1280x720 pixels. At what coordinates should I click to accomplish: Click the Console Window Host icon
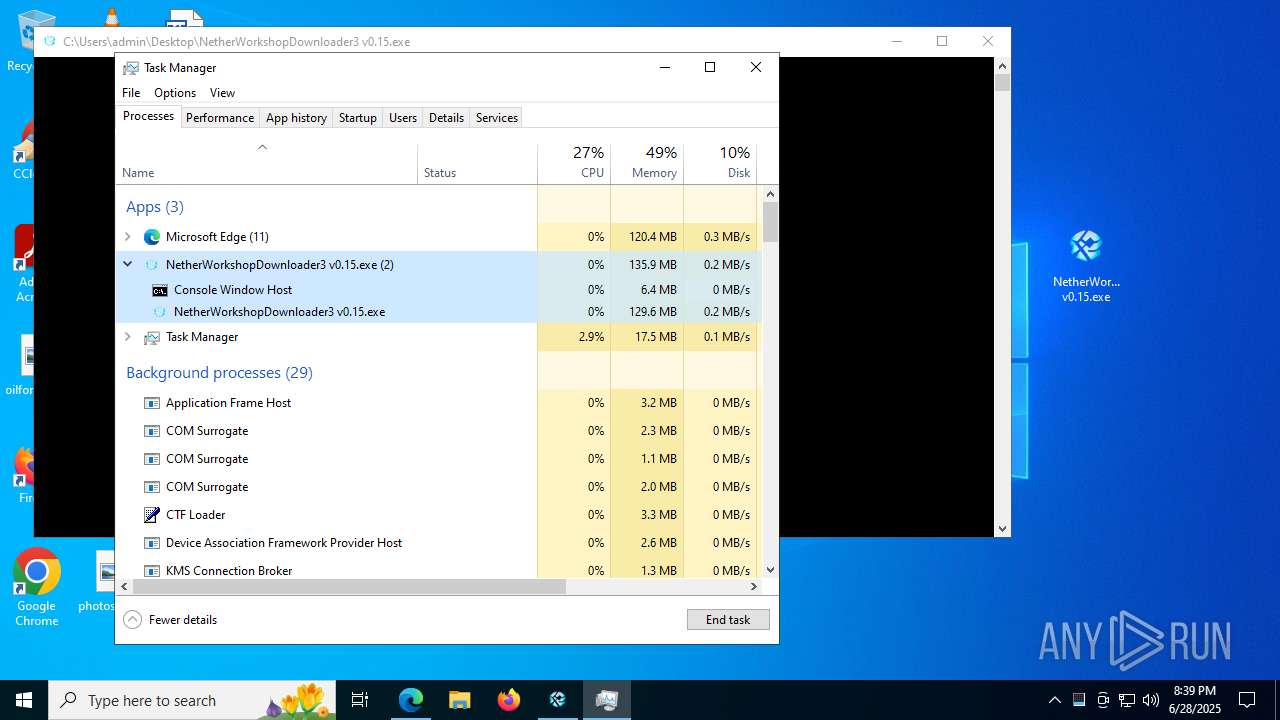160,290
